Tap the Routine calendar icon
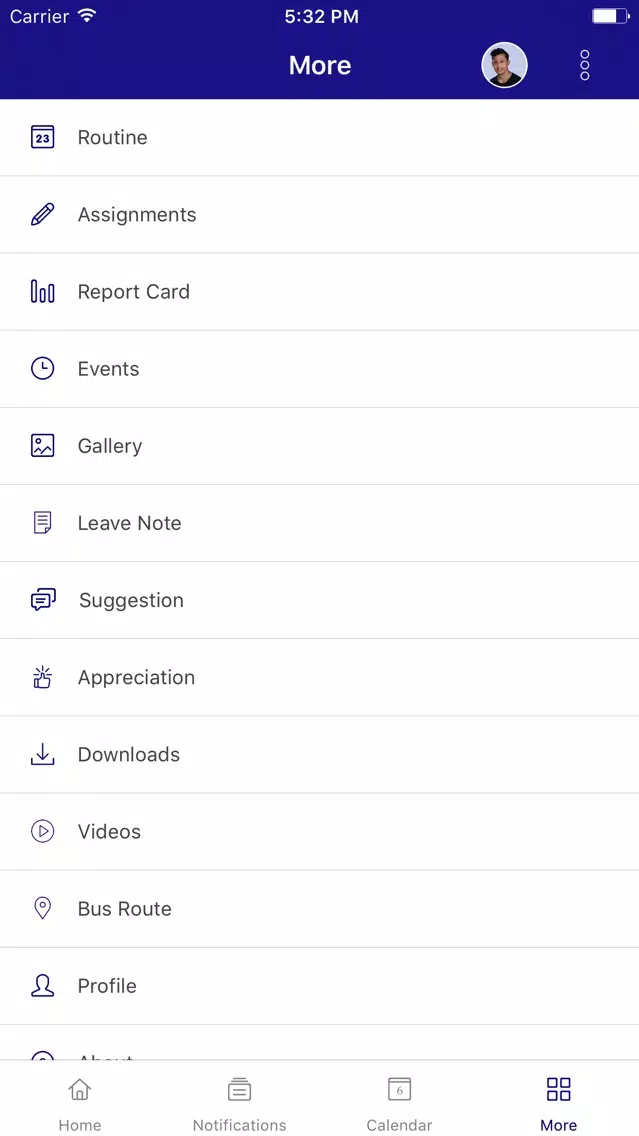Viewport: 639px width, 1136px height. 42,137
